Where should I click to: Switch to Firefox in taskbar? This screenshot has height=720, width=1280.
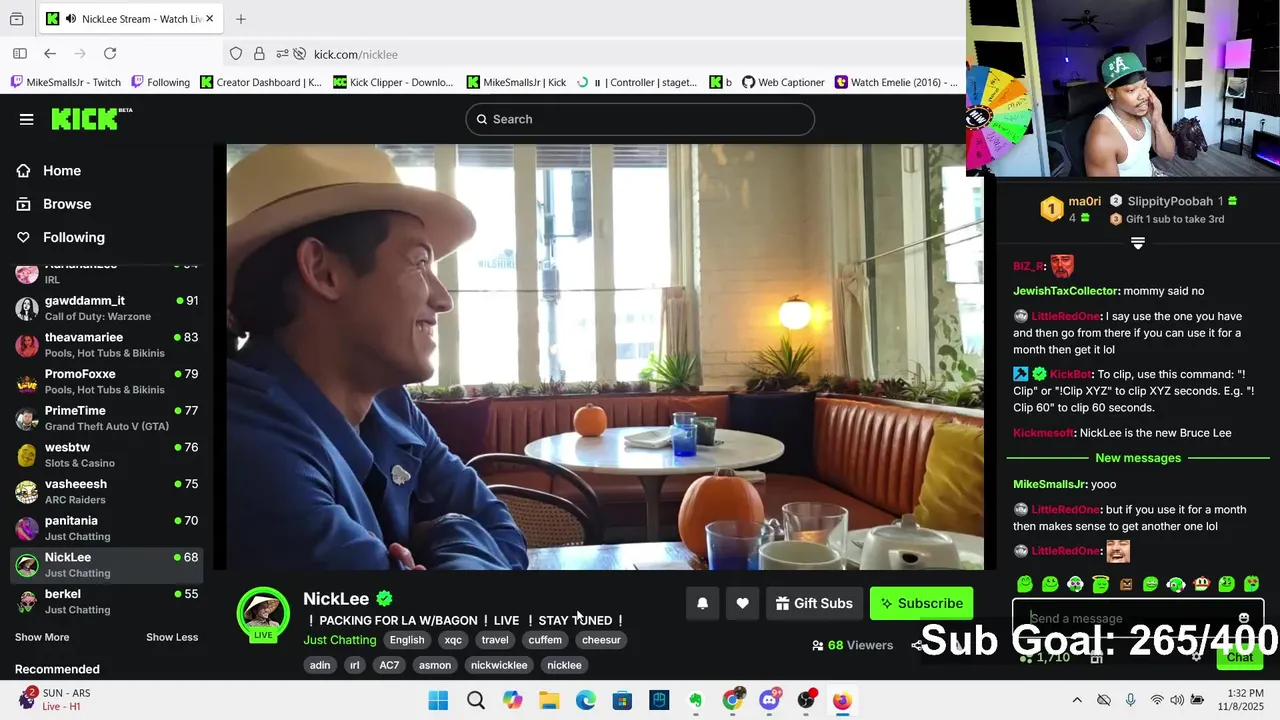(x=842, y=700)
